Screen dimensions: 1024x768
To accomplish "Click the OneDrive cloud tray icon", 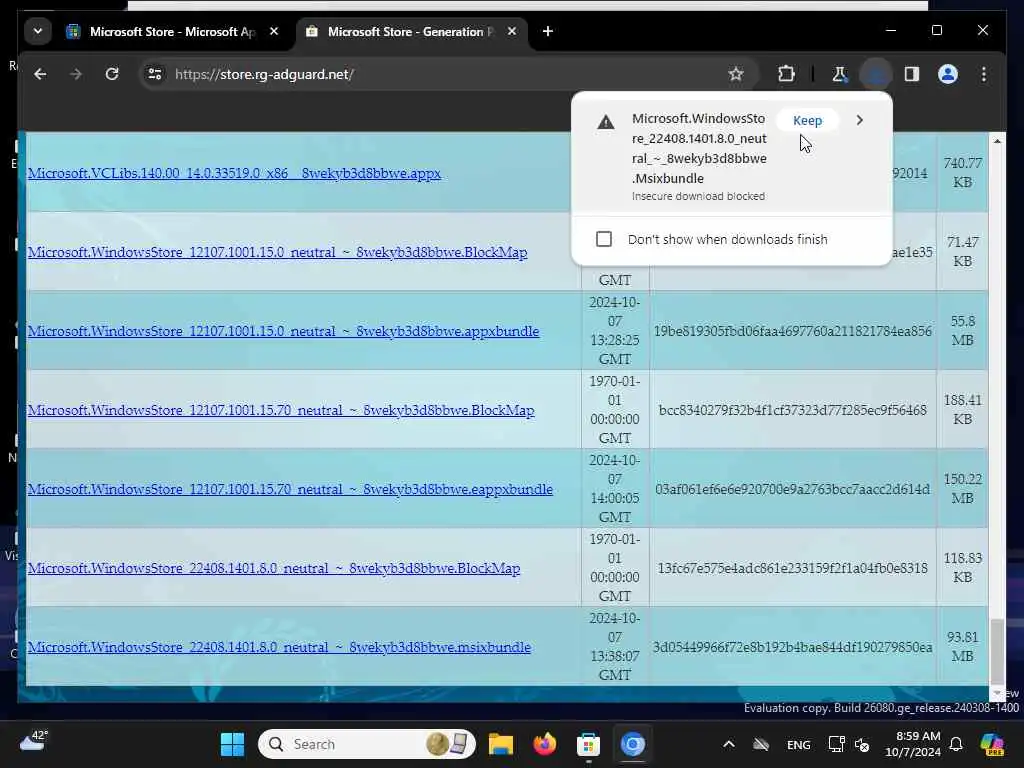I will coord(761,744).
